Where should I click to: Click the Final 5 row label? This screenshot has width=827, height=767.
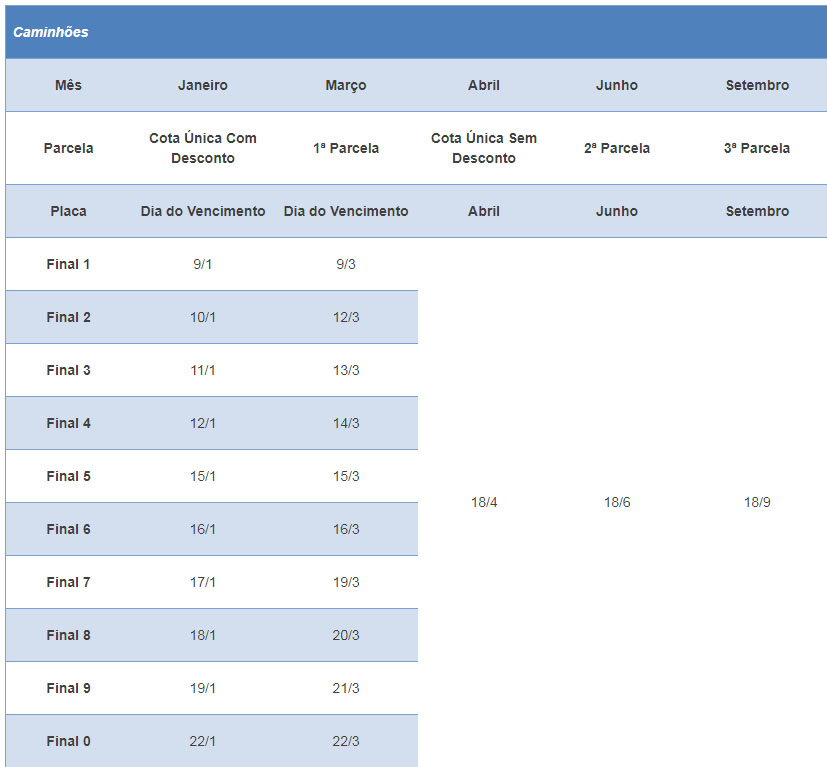(x=68, y=476)
